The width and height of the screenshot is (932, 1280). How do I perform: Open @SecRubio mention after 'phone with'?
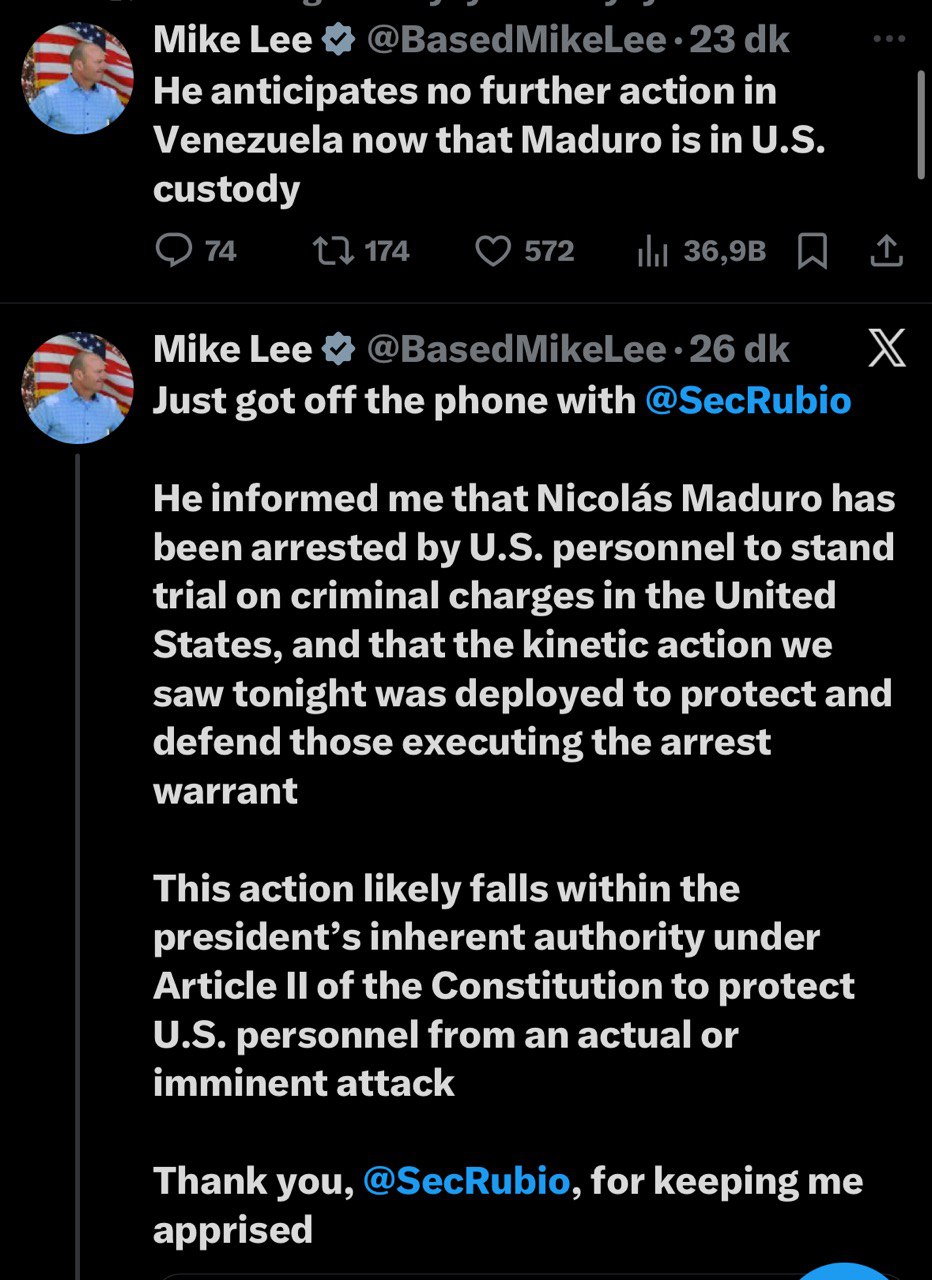click(x=748, y=400)
